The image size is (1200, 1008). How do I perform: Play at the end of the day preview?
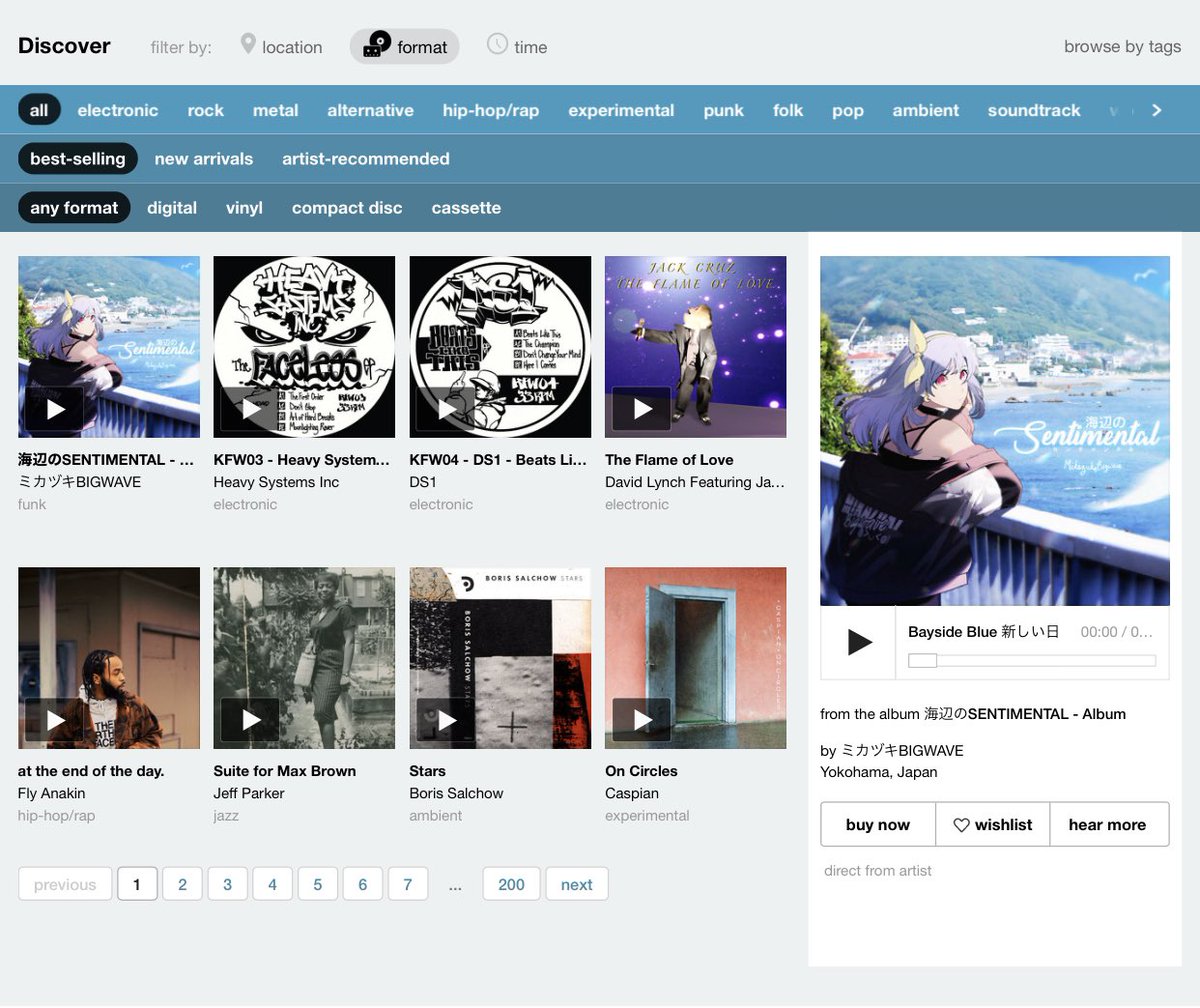tap(54, 720)
